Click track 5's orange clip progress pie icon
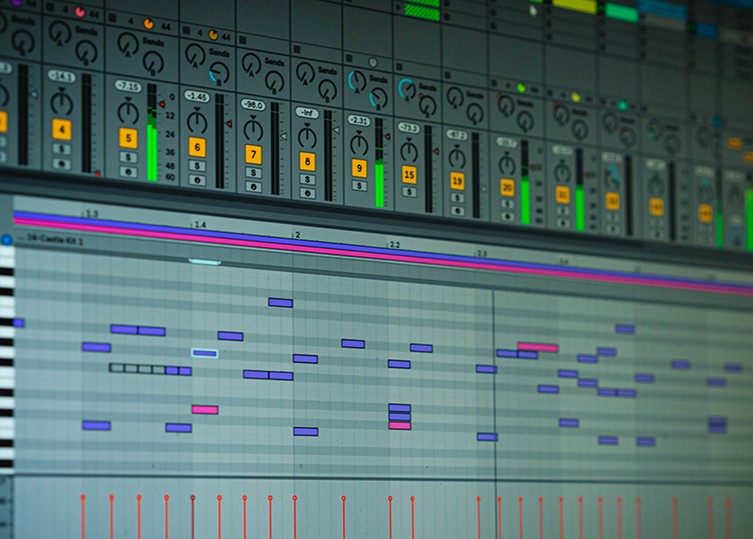The height and width of the screenshot is (539, 753). (x=149, y=24)
